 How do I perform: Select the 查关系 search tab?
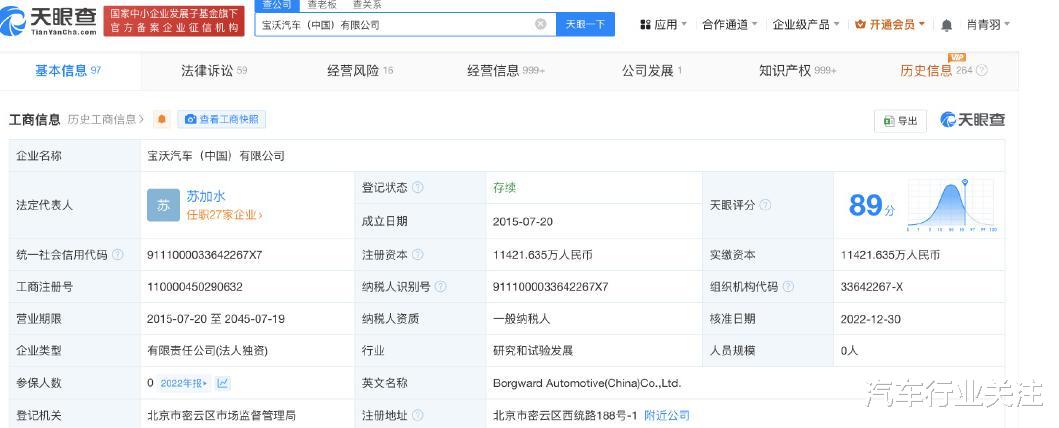[x=367, y=5]
